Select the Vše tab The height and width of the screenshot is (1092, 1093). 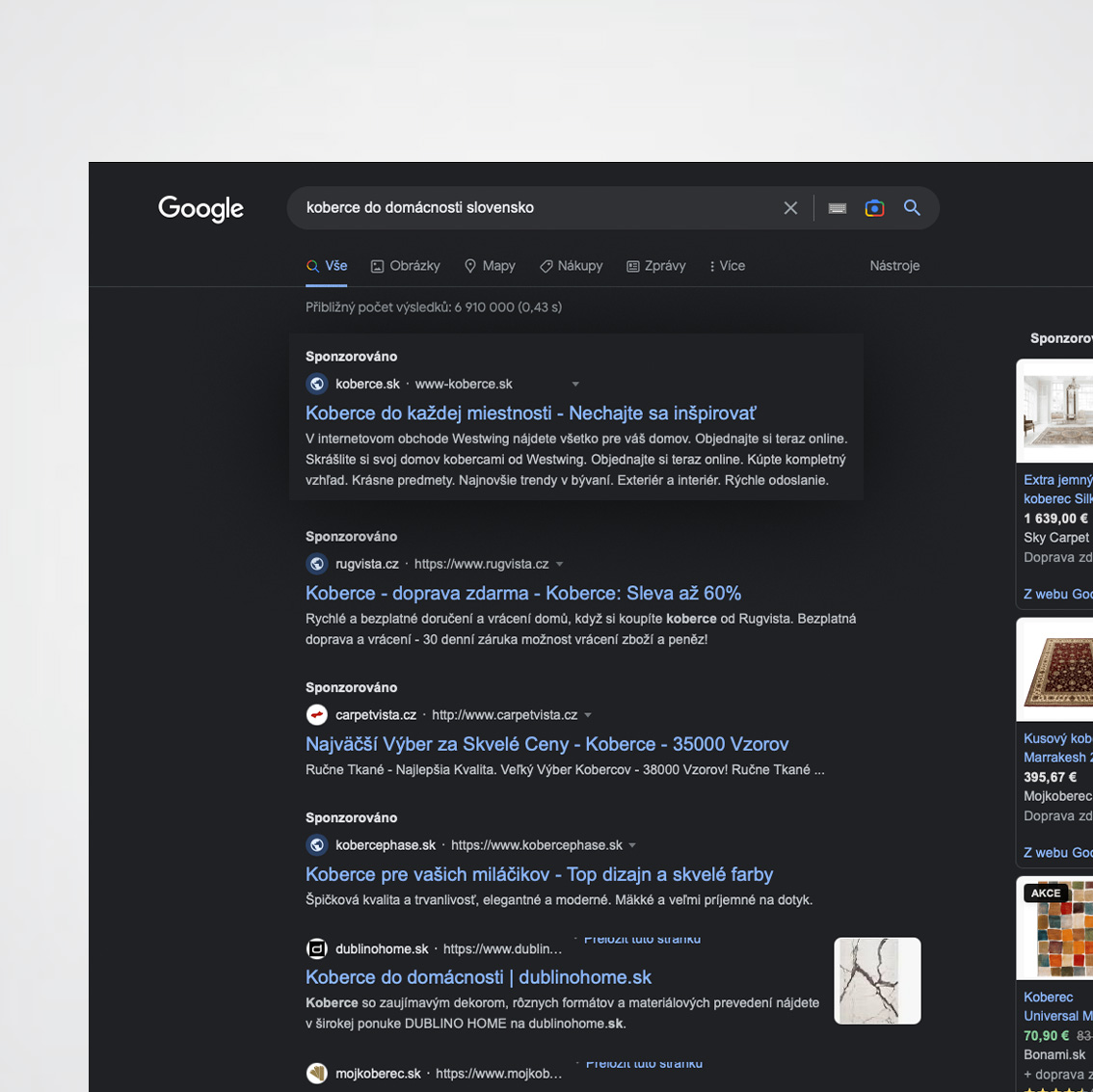coord(326,265)
